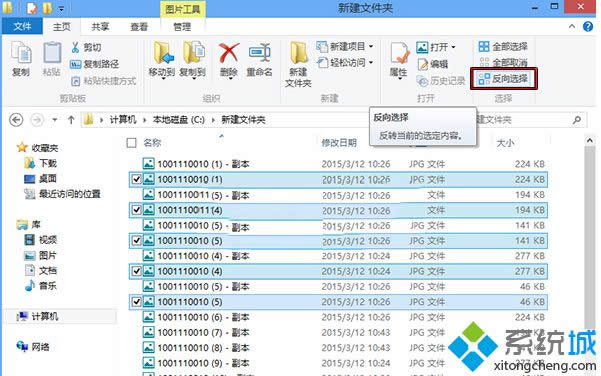Select file 100110010 (9) - 副本
The height and width of the screenshot is (376, 601).
tap(338, 363)
